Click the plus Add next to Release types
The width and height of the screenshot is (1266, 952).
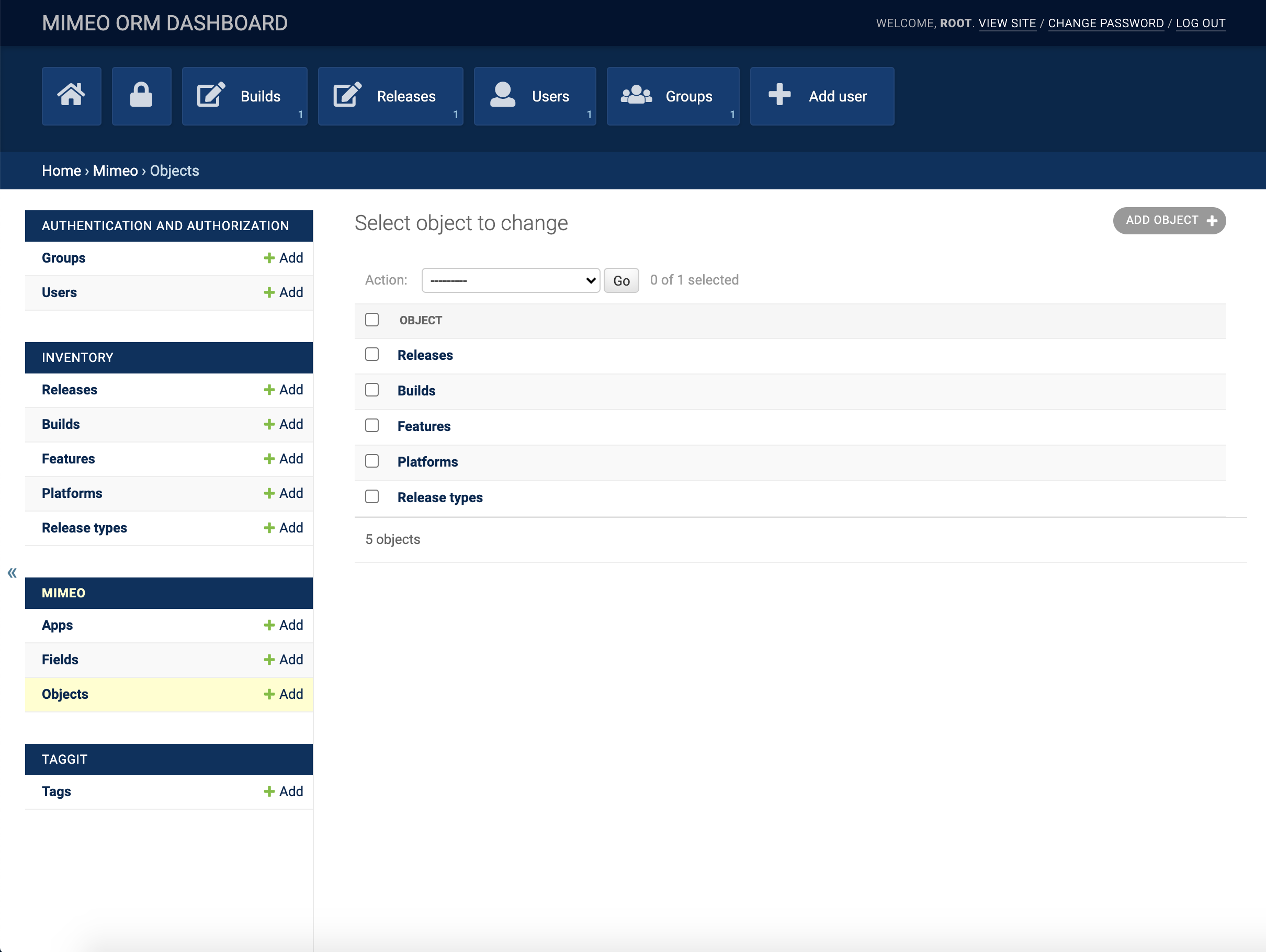pyautogui.click(x=284, y=527)
